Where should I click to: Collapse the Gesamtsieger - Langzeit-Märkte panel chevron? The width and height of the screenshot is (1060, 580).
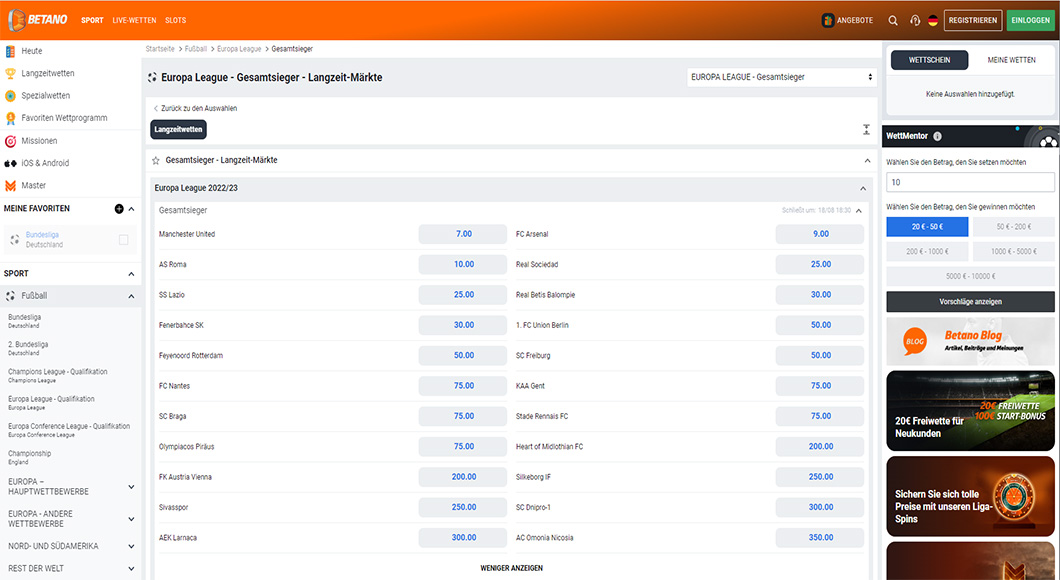click(x=867, y=160)
